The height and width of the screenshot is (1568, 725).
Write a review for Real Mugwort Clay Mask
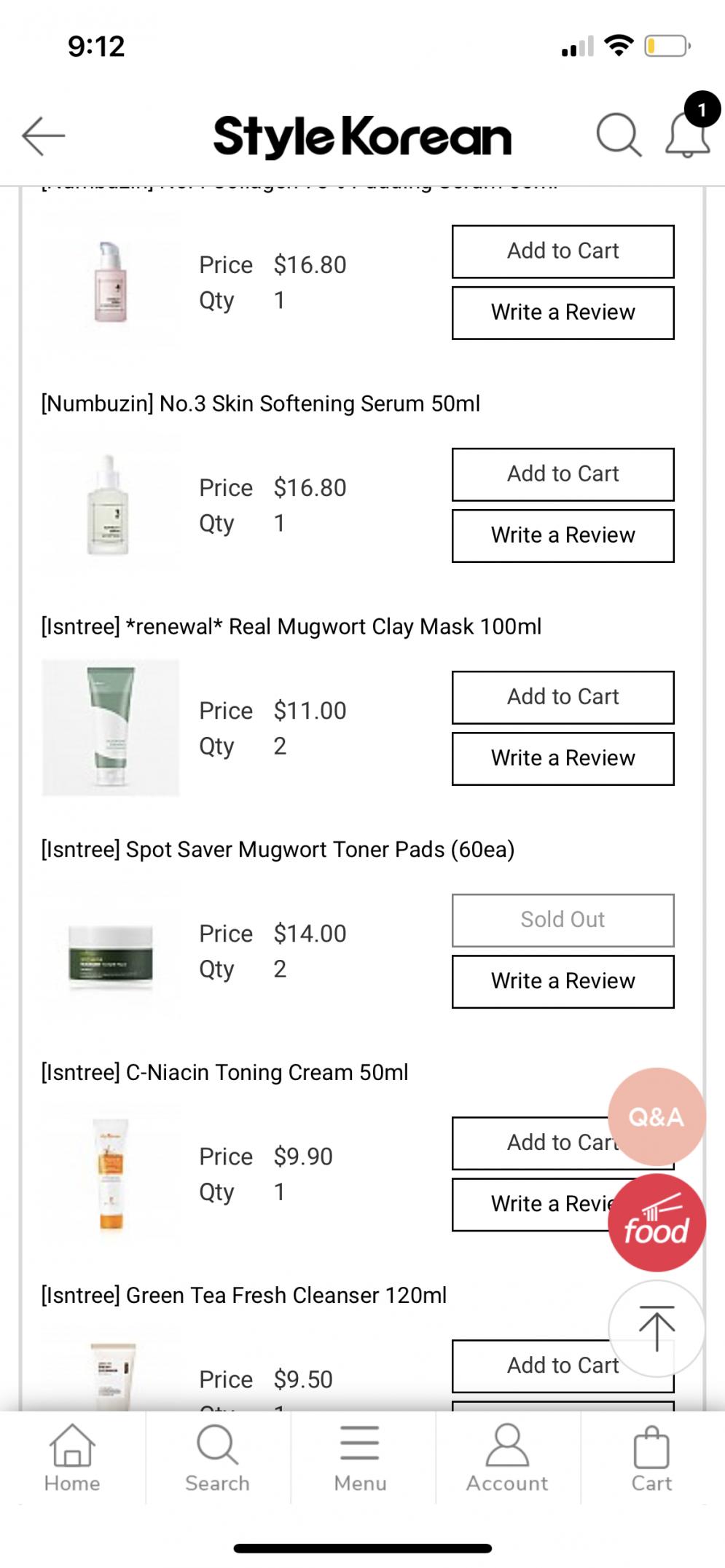coord(563,758)
